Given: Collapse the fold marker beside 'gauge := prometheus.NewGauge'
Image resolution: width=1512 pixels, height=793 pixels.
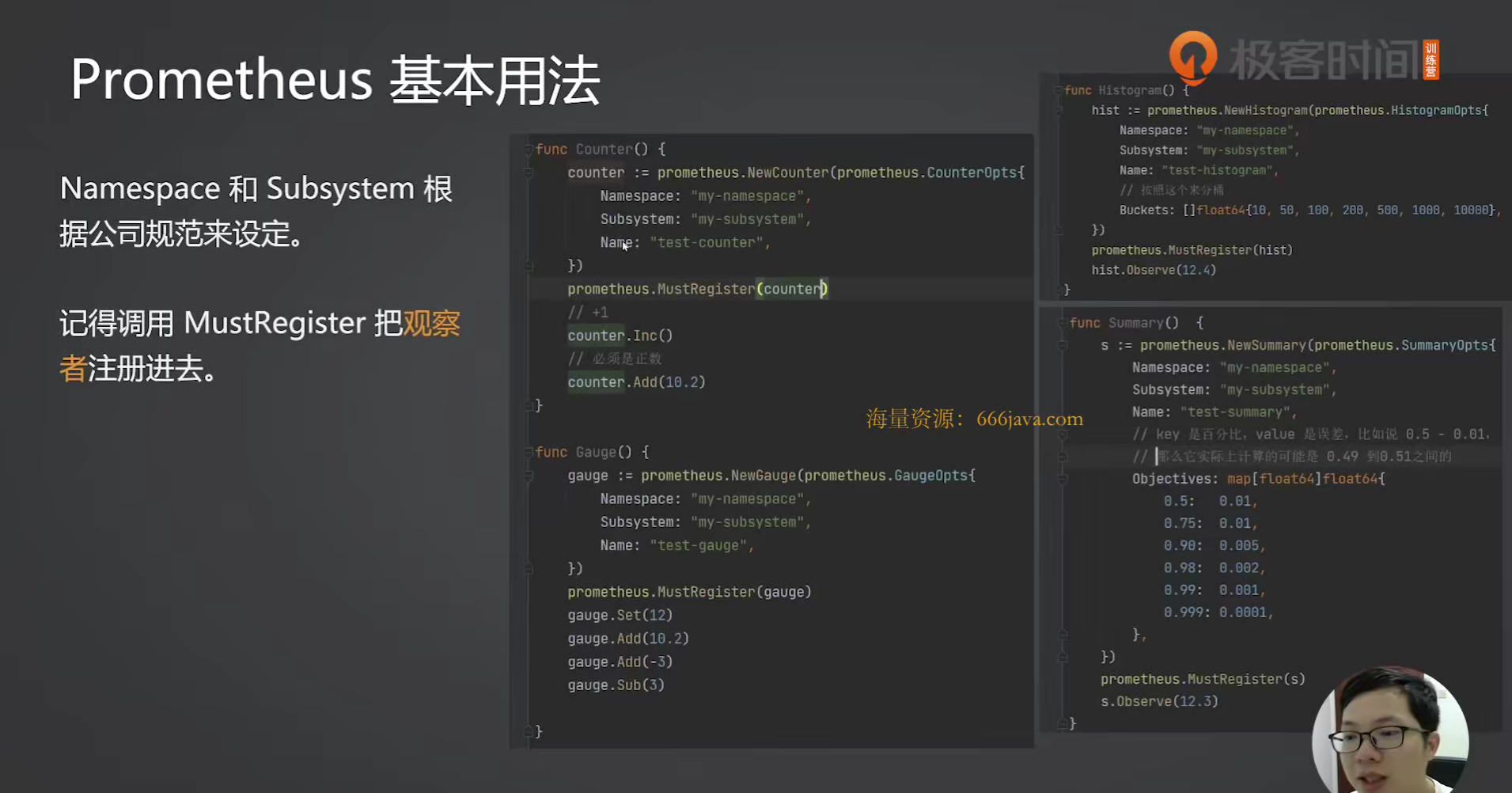Looking at the screenshot, I should click(x=529, y=476).
